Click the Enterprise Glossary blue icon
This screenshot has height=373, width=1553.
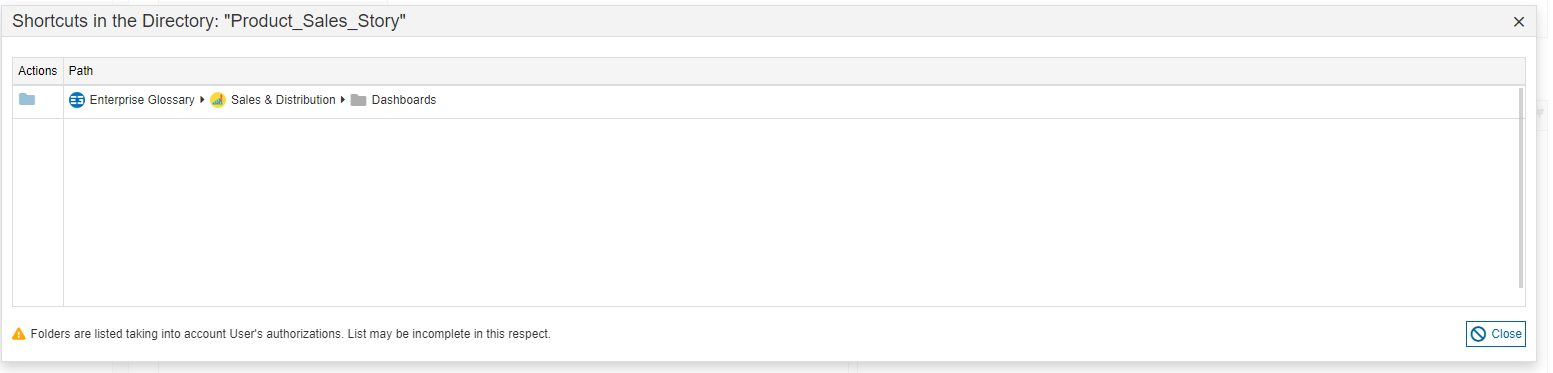pos(77,100)
